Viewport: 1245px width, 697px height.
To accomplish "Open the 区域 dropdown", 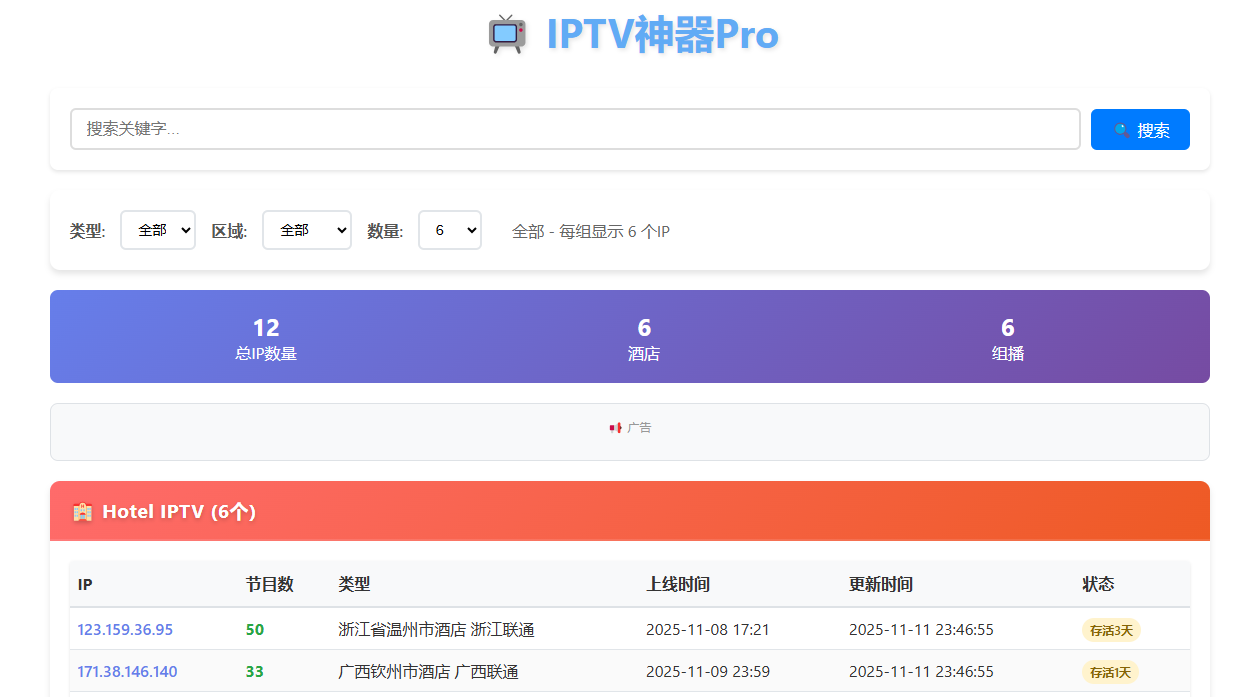I will pos(306,229).
